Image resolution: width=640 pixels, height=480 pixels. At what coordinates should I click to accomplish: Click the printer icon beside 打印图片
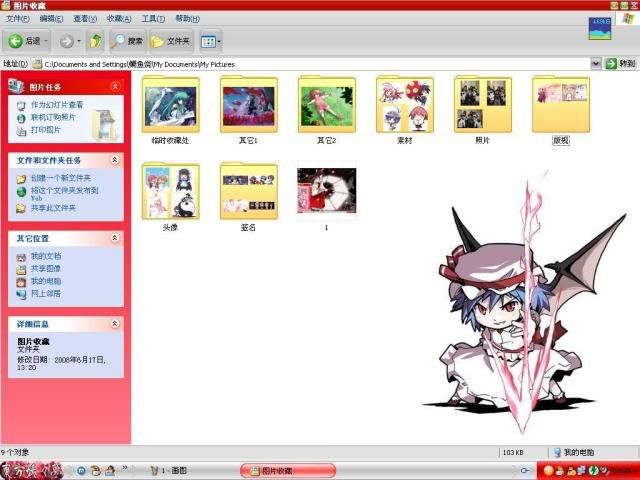pyautogui.click(x=21, y=131)
